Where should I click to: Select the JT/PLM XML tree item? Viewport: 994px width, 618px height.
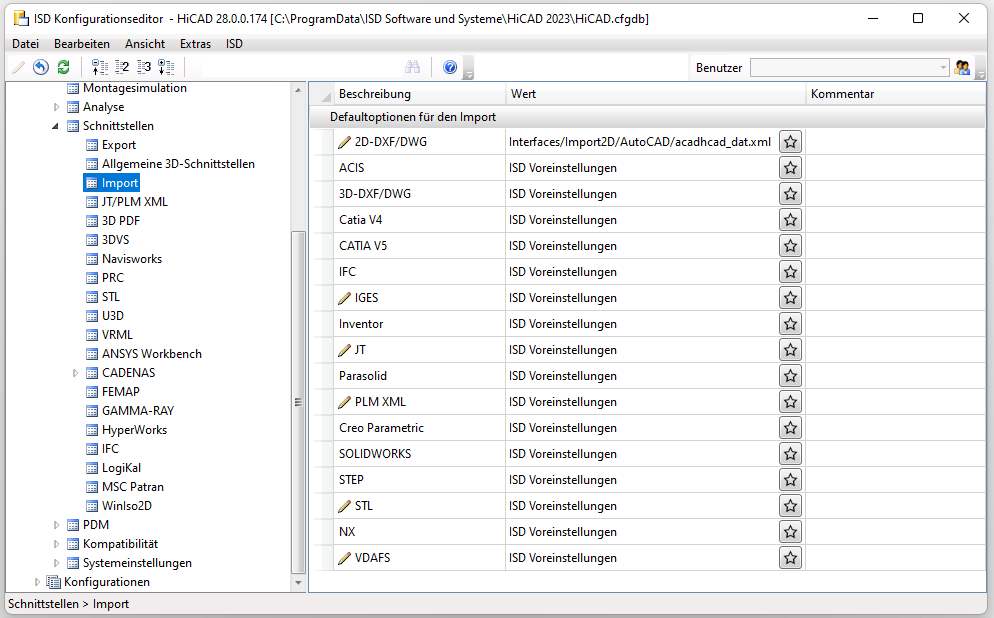point(134,202)
